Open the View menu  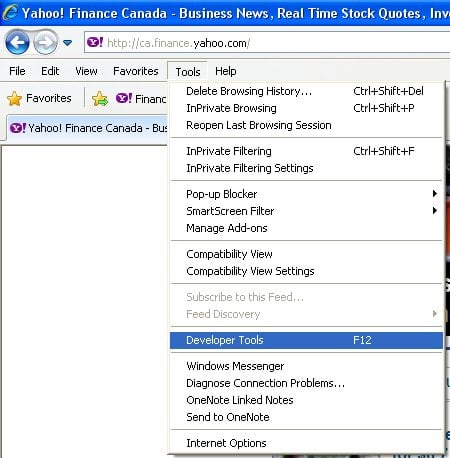[86, 71]
